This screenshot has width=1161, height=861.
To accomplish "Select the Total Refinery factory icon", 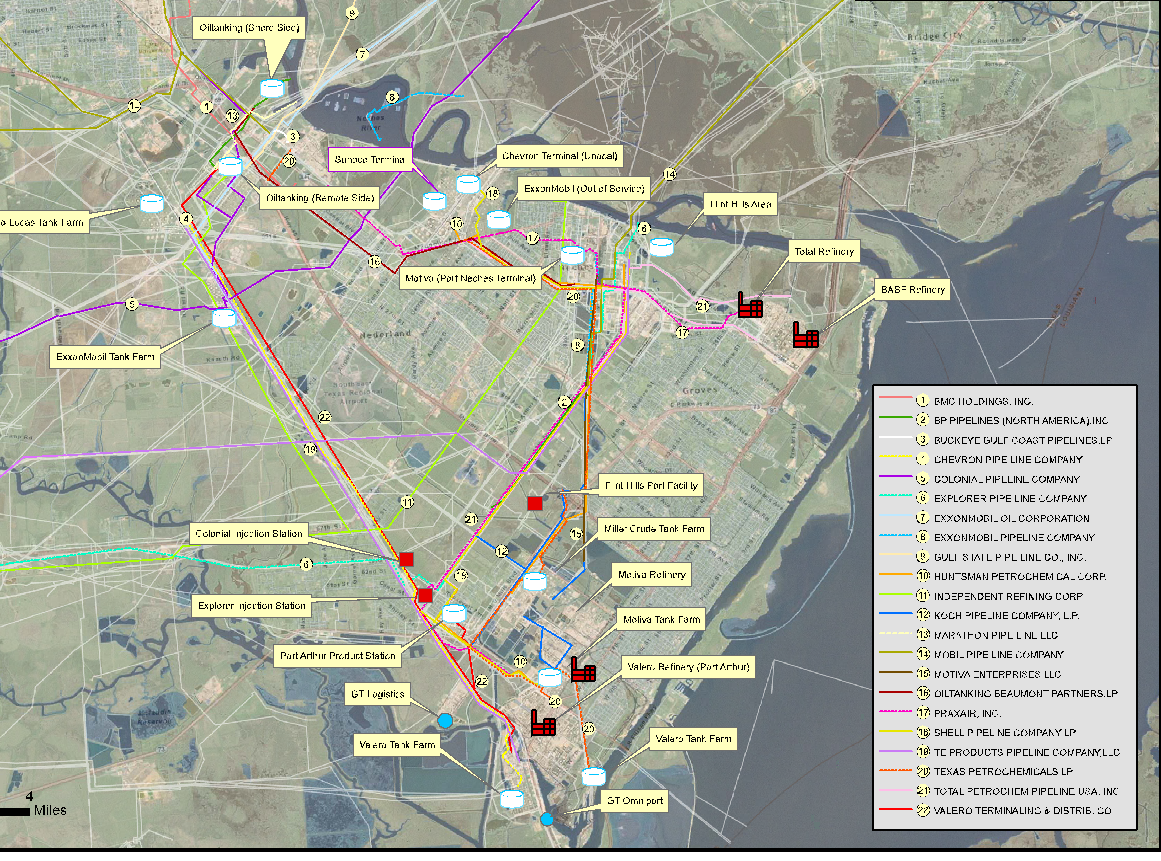I will tap(750, 304).
